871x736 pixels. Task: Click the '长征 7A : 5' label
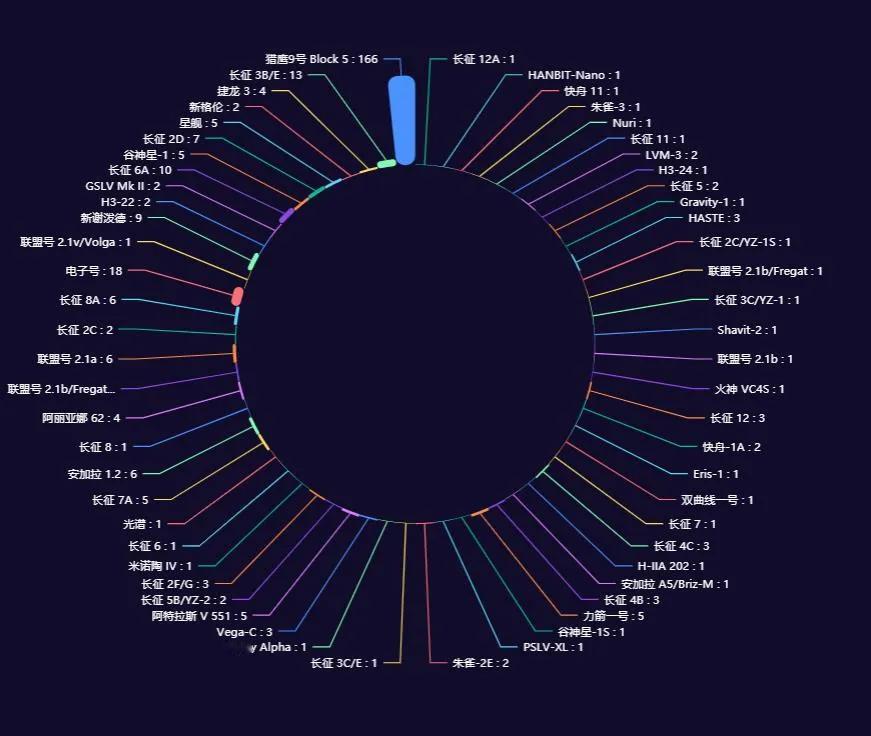pyautogui.click(x=120, y=500)
